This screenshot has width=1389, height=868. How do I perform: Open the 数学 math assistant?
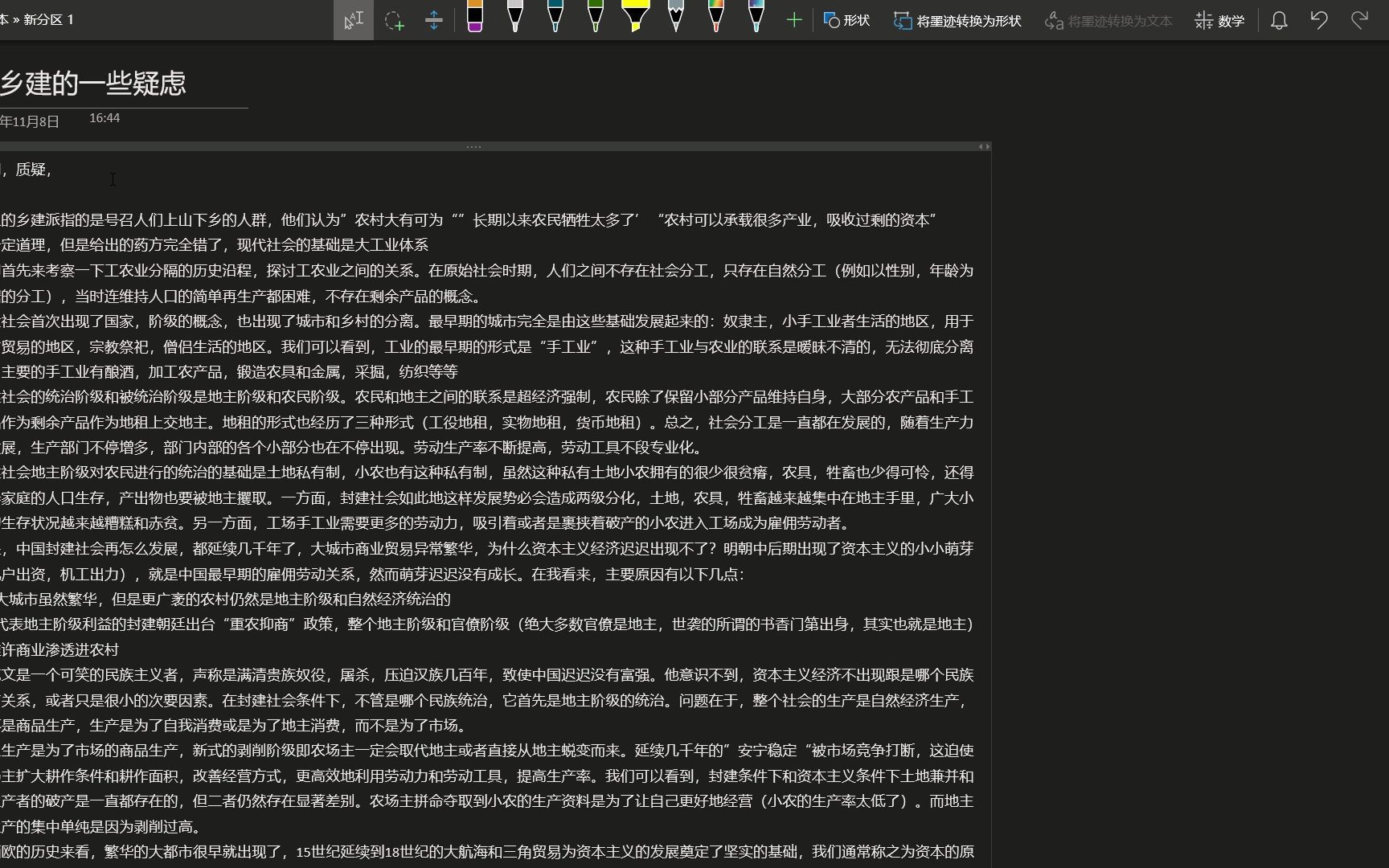1219,21
